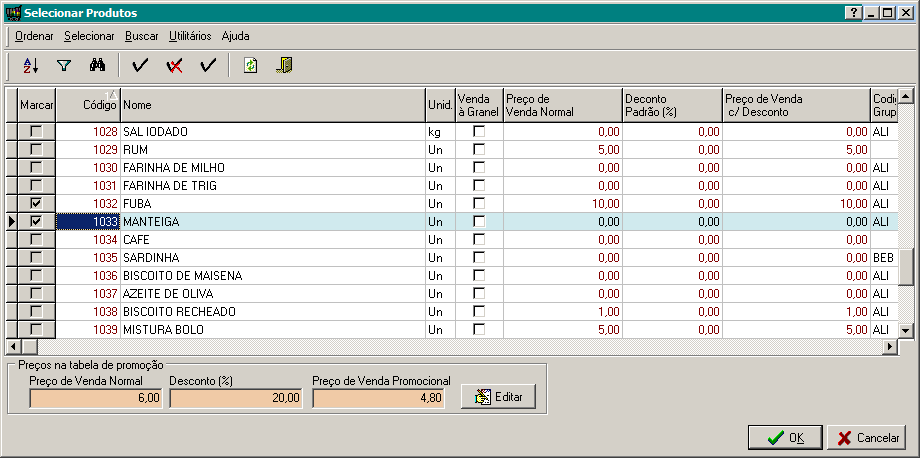Click the red-crossed checkmark unmark icon
This screenshot has width=920, height=458.
click(174, 66)
